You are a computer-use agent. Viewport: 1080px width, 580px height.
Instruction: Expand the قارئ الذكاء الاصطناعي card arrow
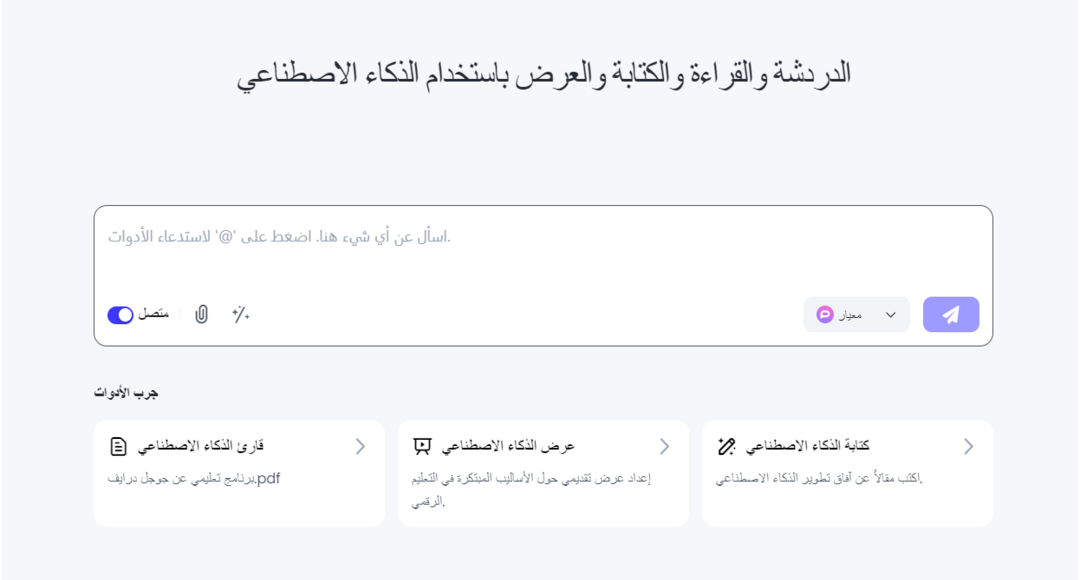(360, 446)
